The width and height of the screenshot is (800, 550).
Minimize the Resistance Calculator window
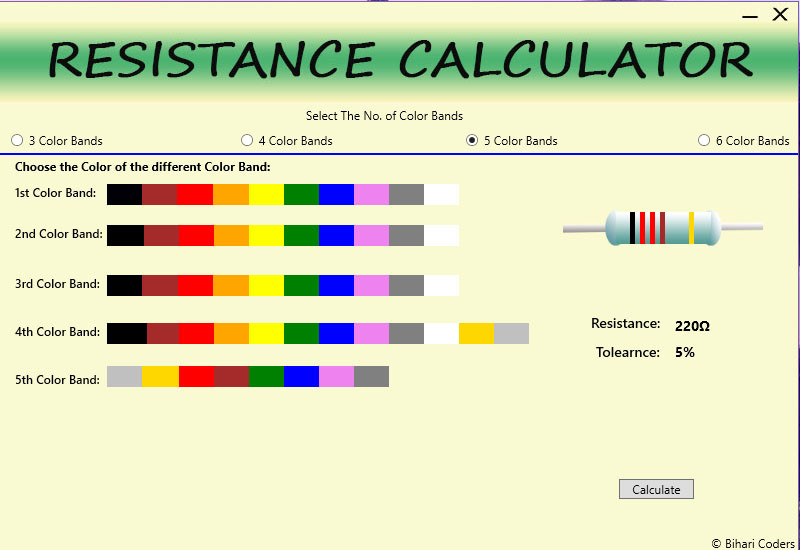point(749,16)
